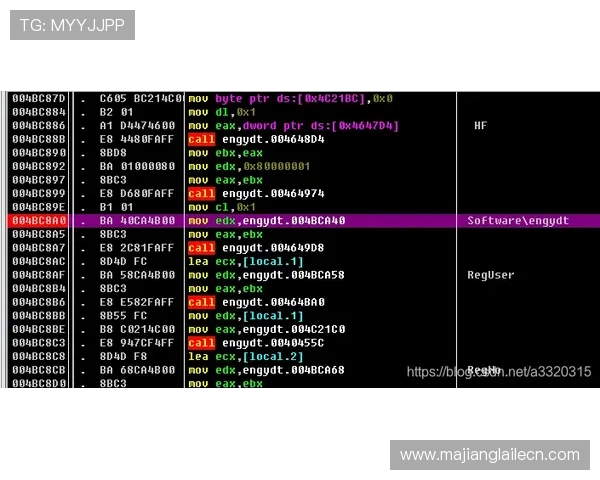Select address row 004BC8A7
600x480 pixels.
pos(39,248)
